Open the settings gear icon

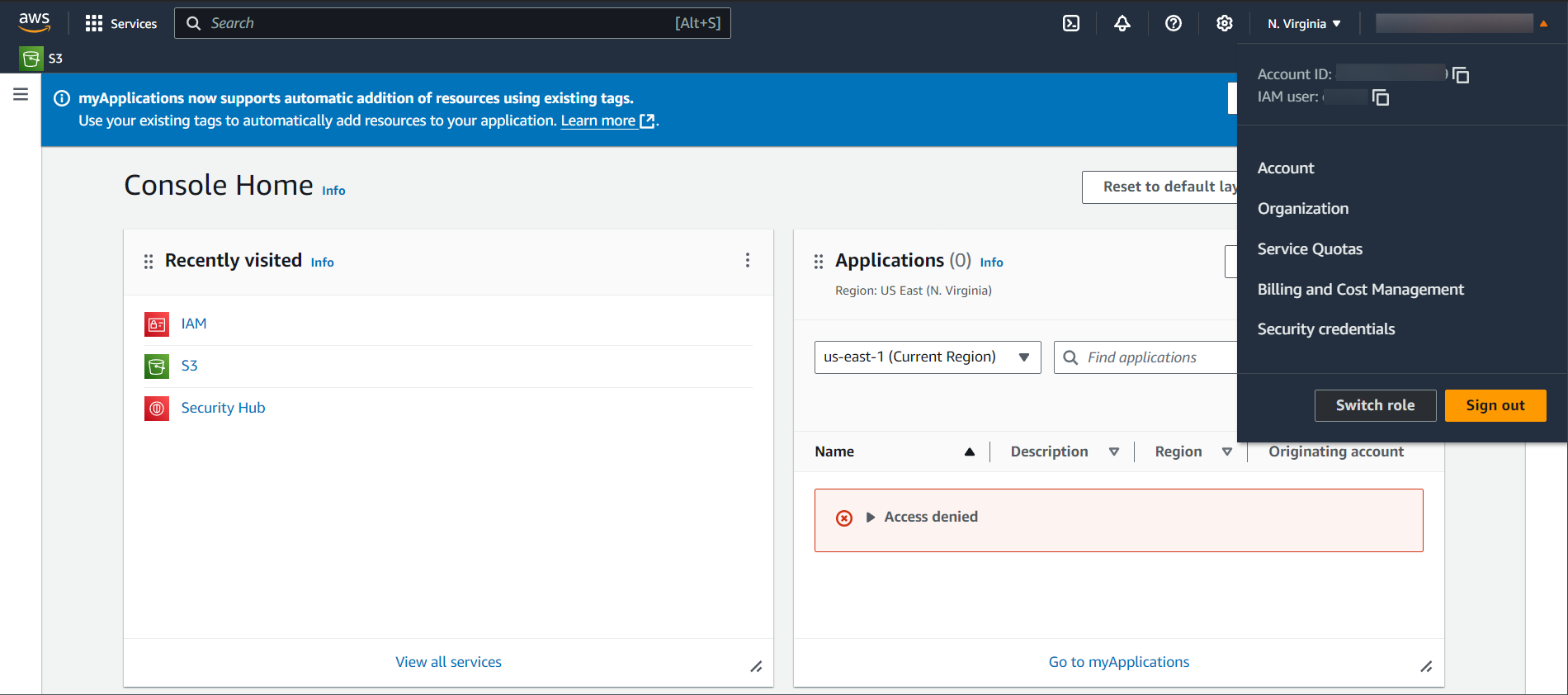(1225, 23)
